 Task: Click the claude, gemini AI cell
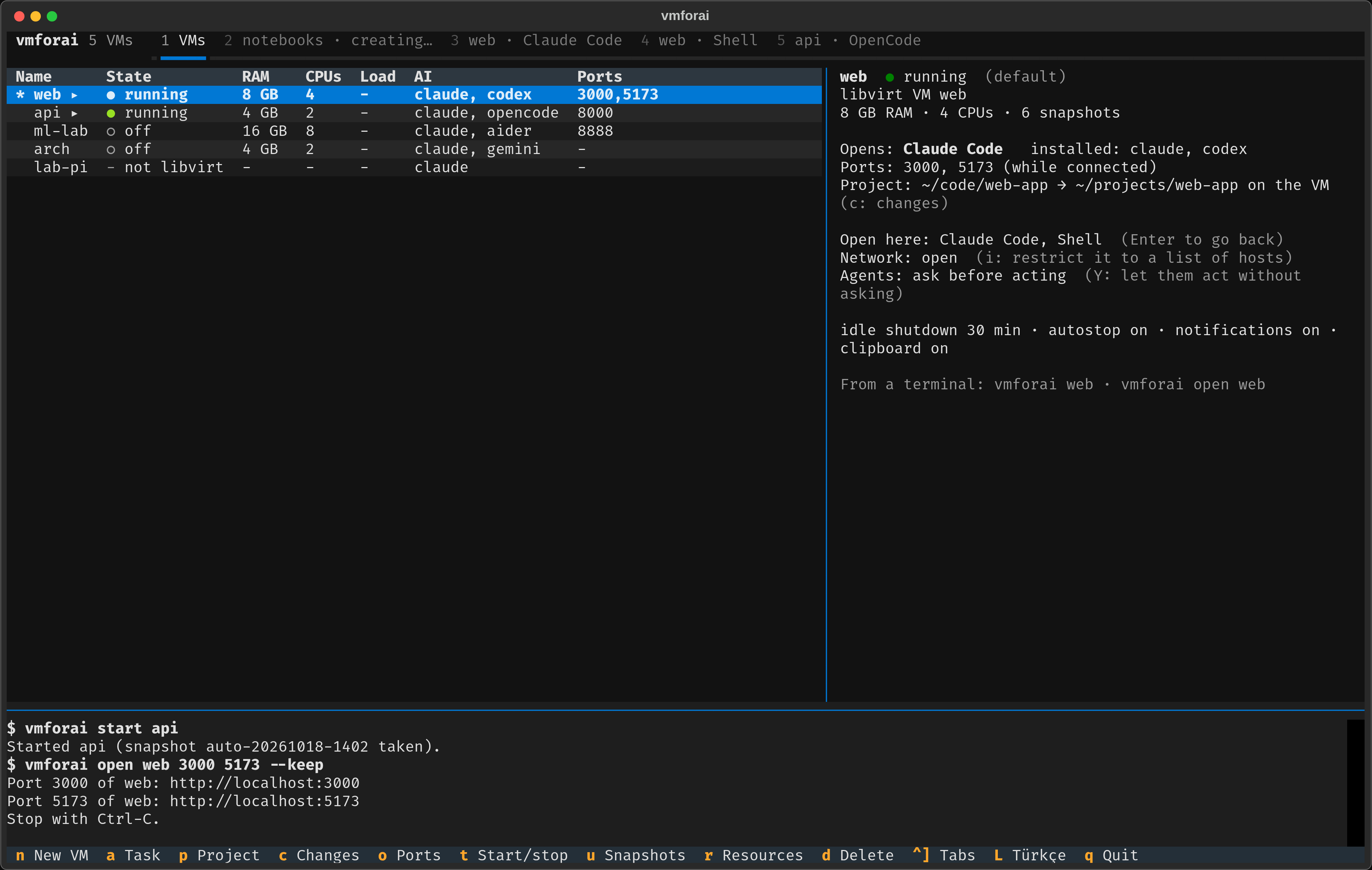point(477,149)
